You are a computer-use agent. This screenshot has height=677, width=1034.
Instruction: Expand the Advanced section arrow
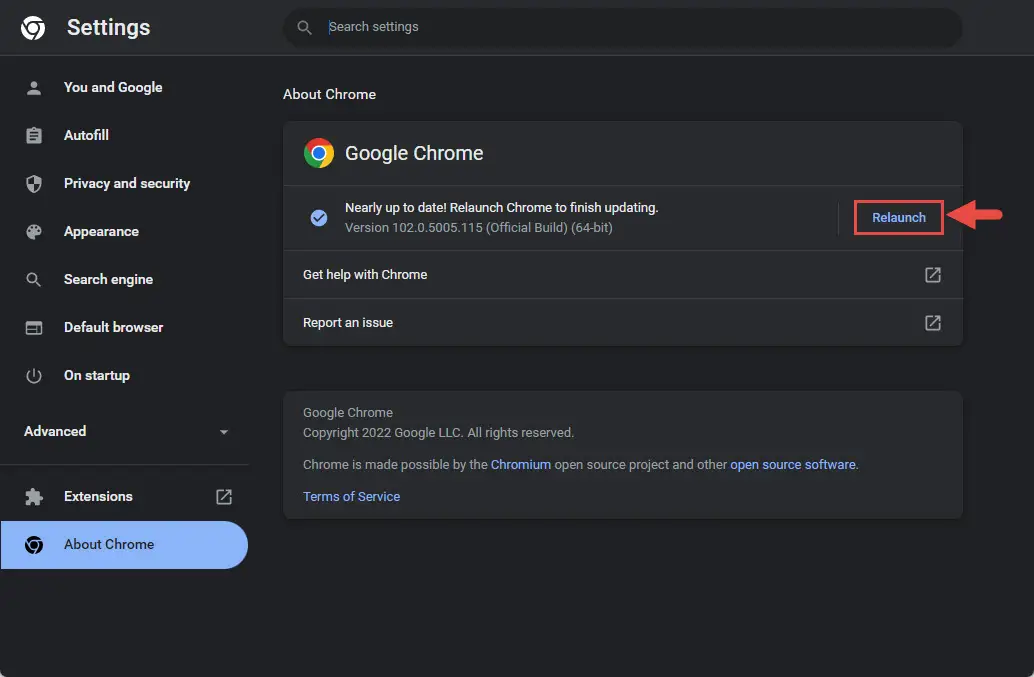click(x=224, y=432)
